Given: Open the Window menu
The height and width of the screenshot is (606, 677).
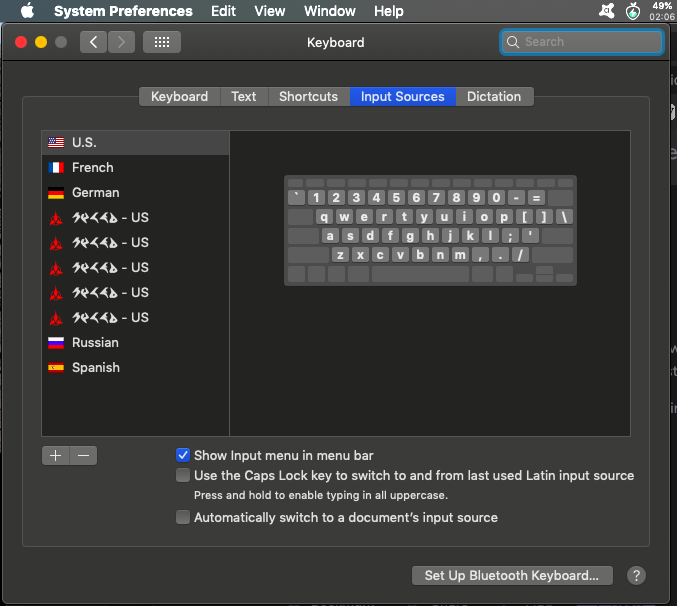Looking at the screenshot, I should tap(330, 11).
